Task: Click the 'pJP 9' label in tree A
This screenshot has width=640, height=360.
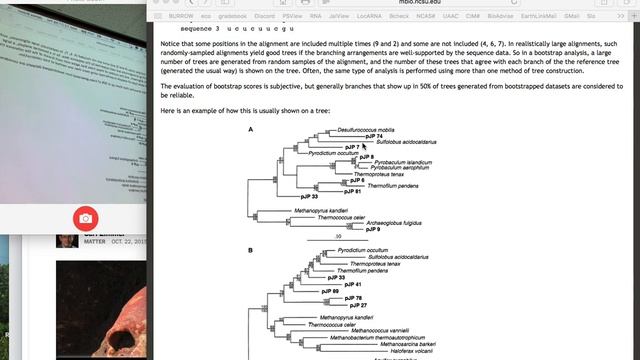Action: click(373, 229)
